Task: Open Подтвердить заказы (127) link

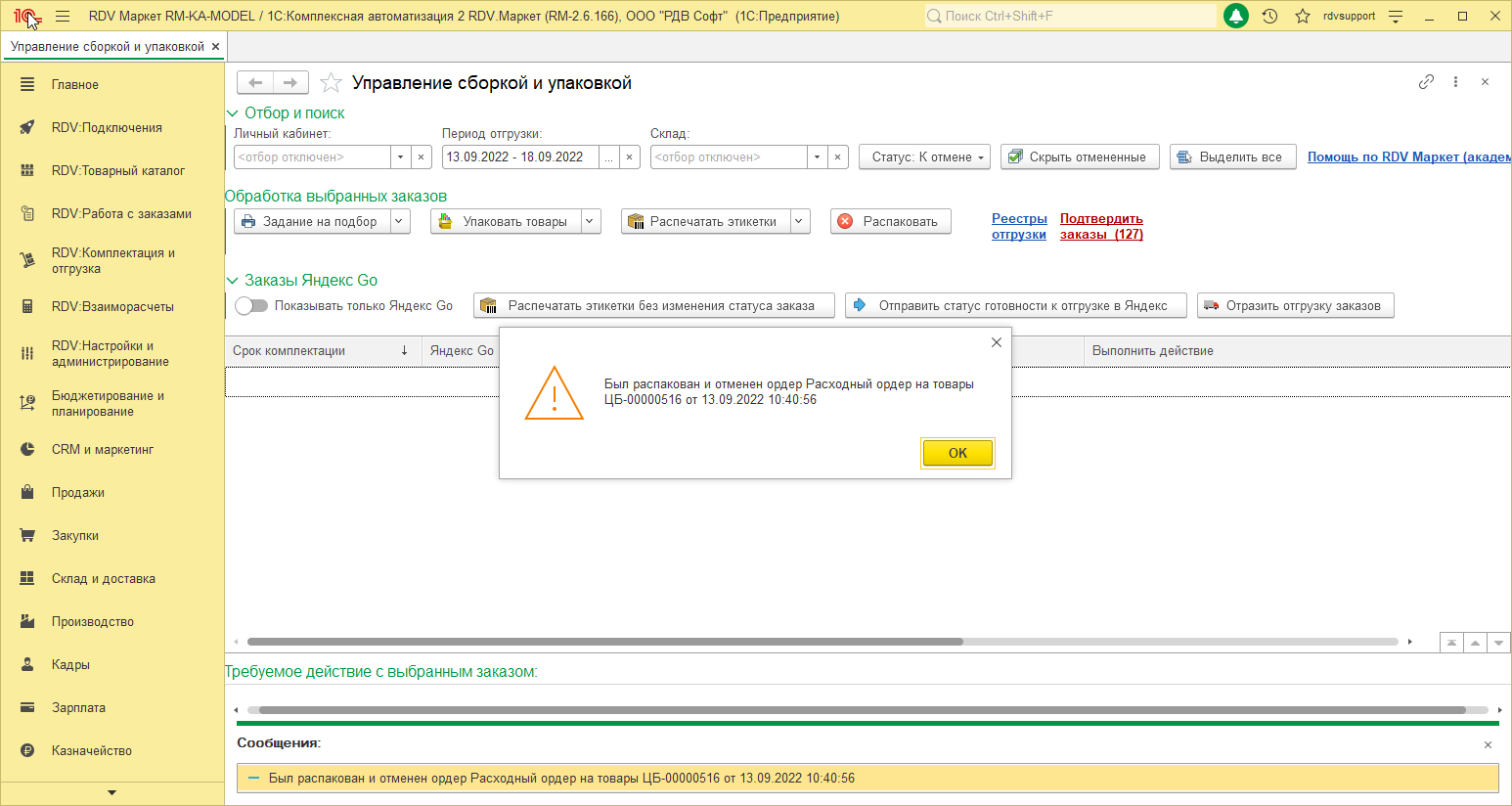Action: (1101, 227)
